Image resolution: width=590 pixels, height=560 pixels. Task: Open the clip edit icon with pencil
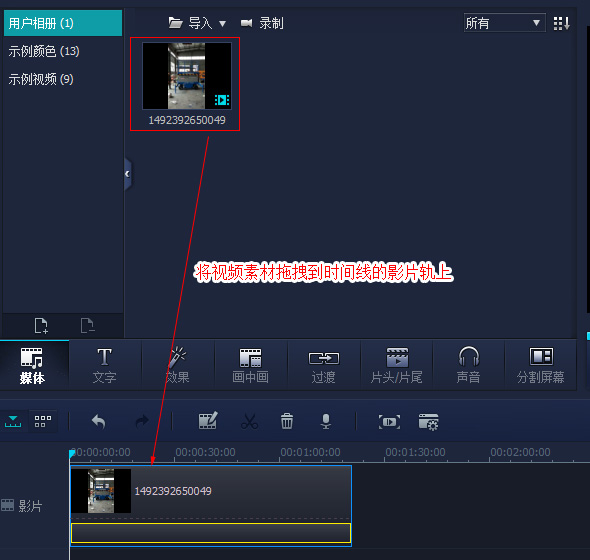(208, 421)
